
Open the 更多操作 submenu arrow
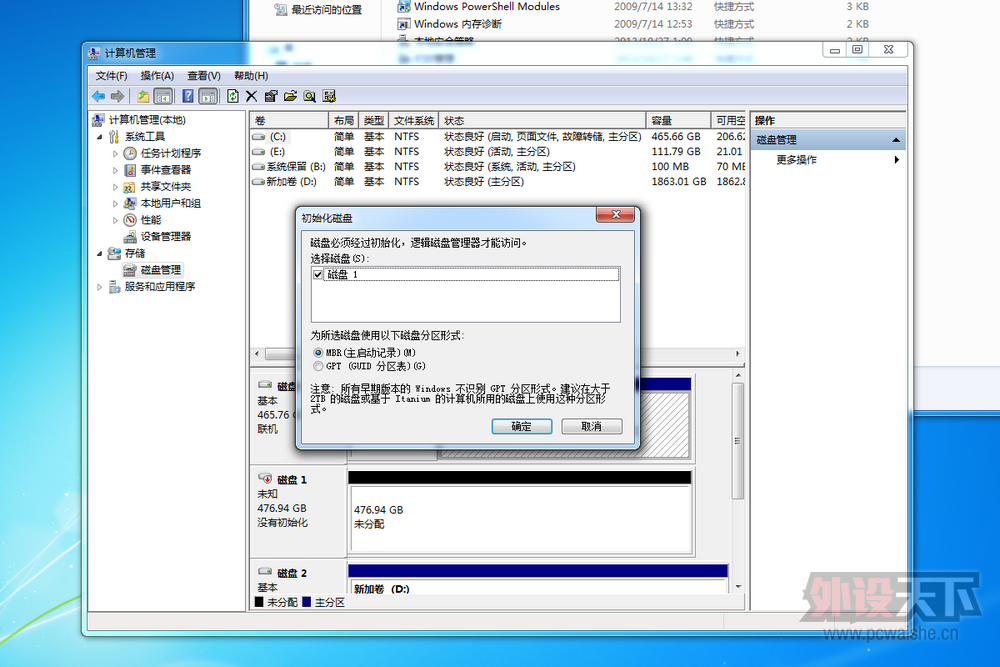point(897,159)
